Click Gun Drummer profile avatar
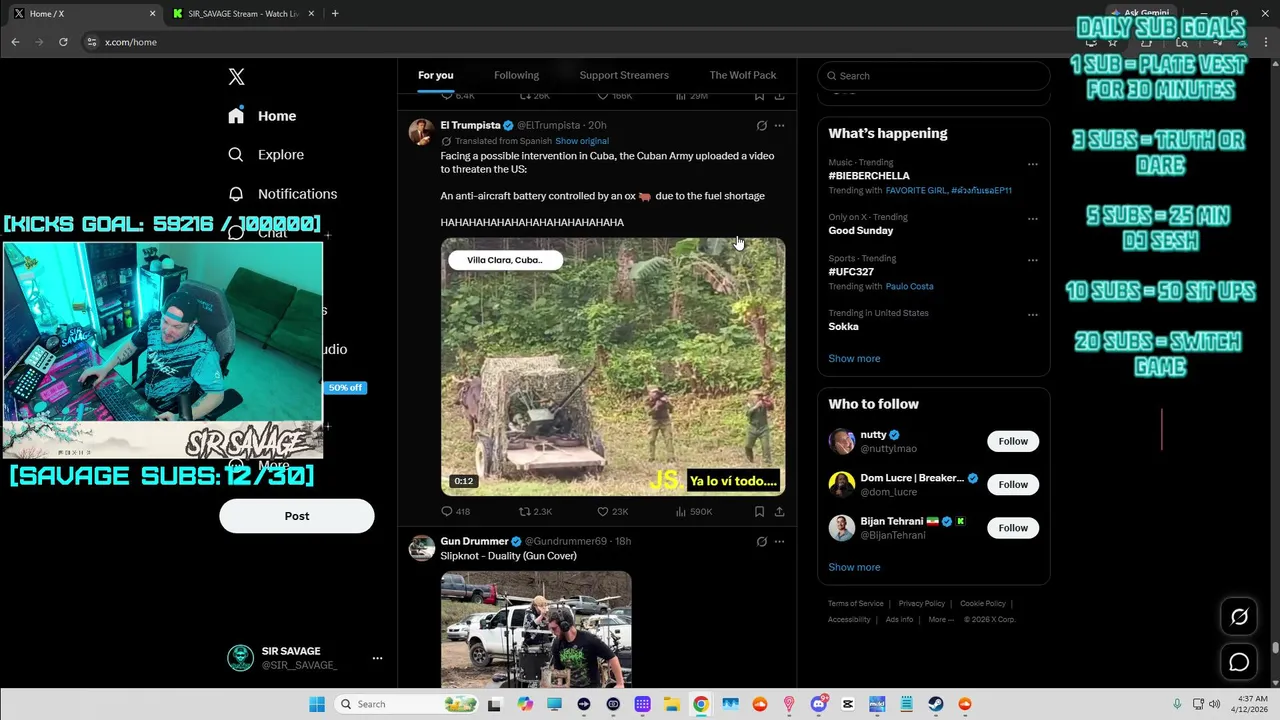This screenshot has height=720, width=1280. click(421, 548)
